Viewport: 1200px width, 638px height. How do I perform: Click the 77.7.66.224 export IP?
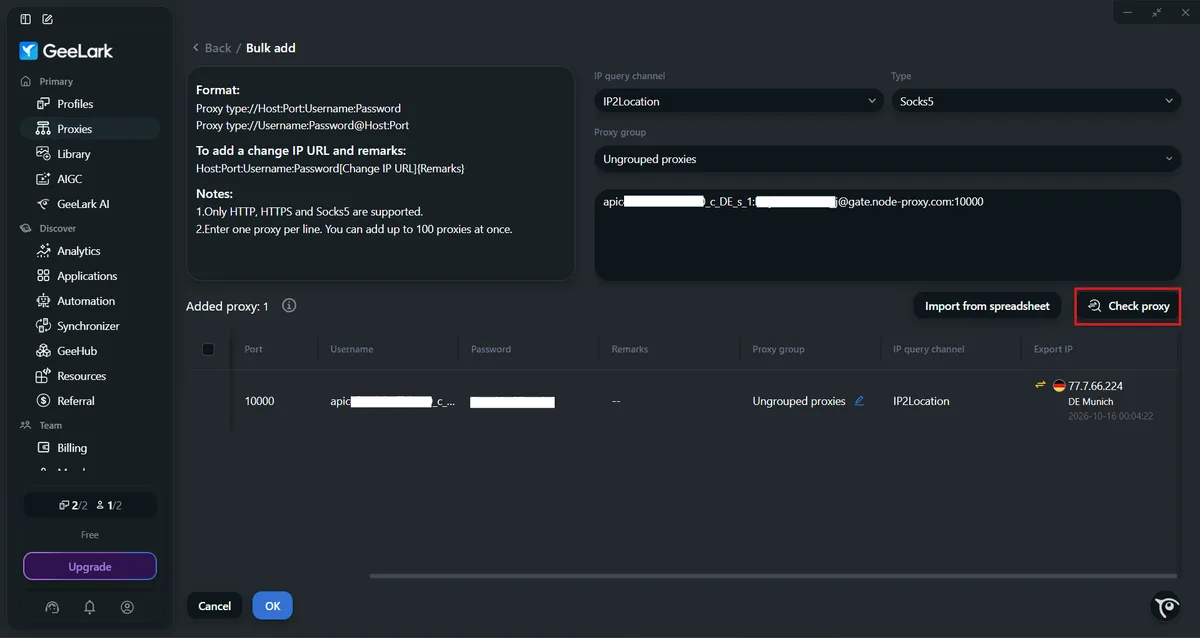[x=1096, y=386]
